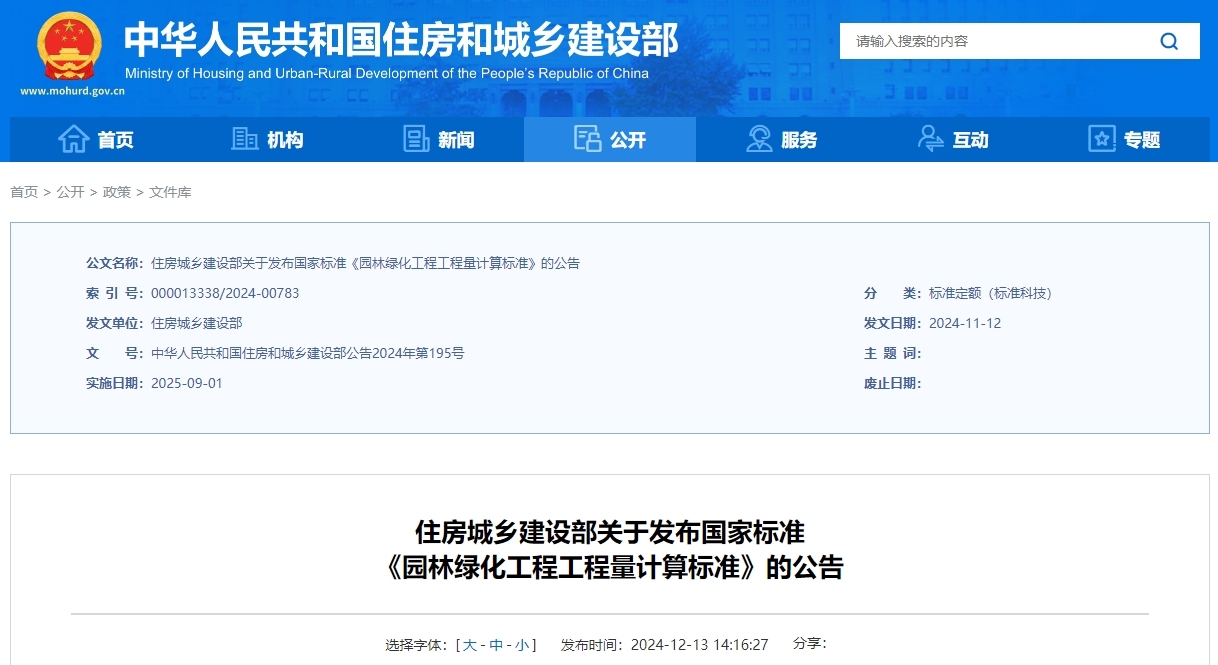Screen dimensions: 1218x665
Task: Click the search magnifier icon
Action: click(1168, 41)
